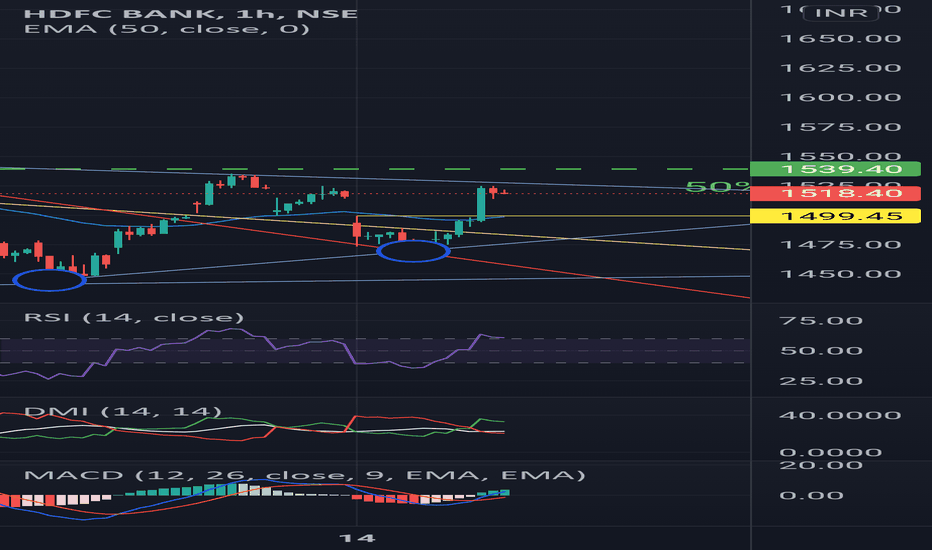
Task: Click the 0.0000 DMI scale label
Action: click(830, 452)
